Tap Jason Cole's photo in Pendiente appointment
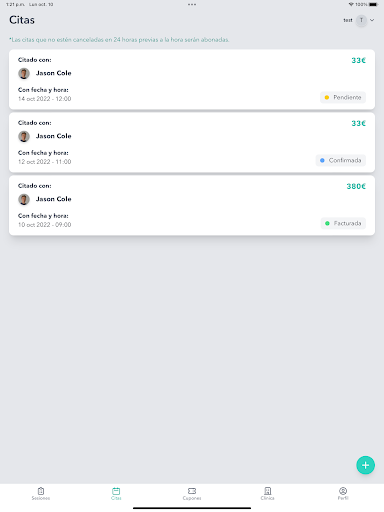The image size is (384, 512). 24,73
